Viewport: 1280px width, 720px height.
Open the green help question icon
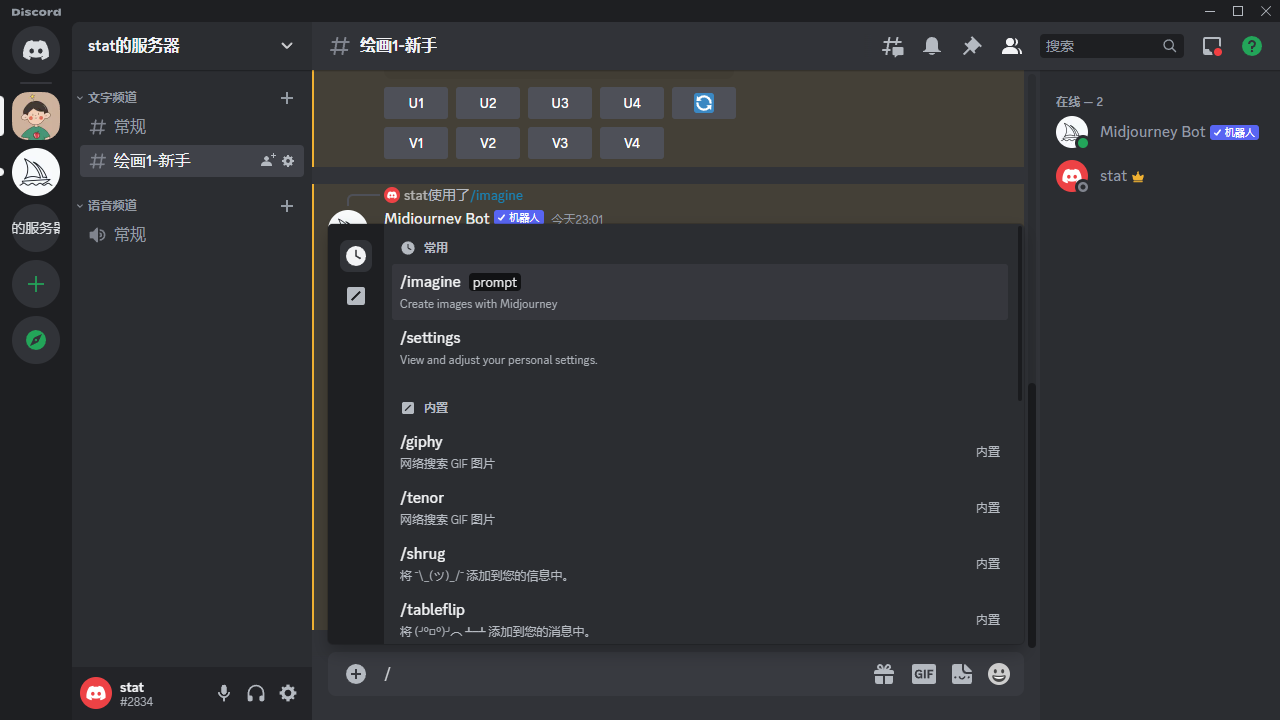(1252, 46)
